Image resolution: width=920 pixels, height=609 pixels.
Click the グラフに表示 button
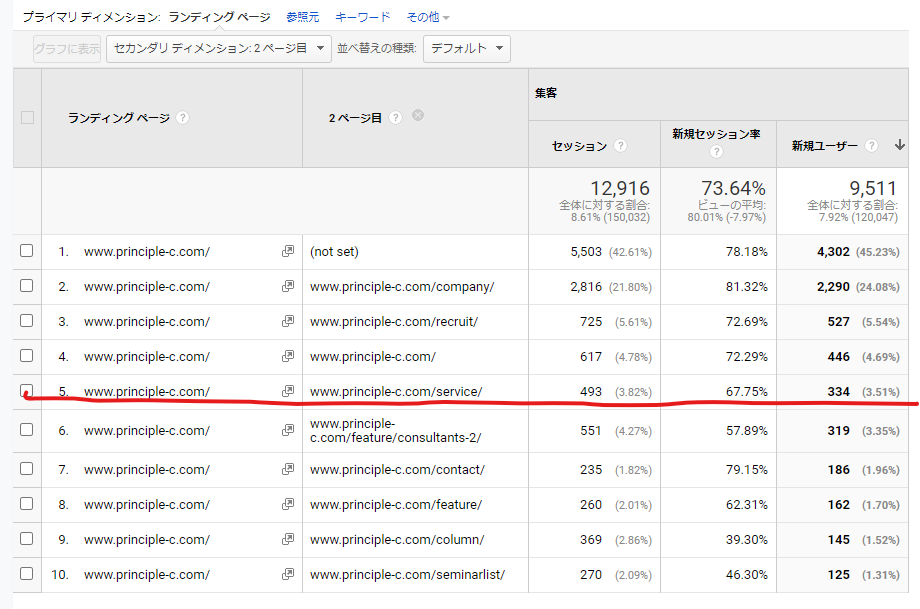tap(67, 48)
